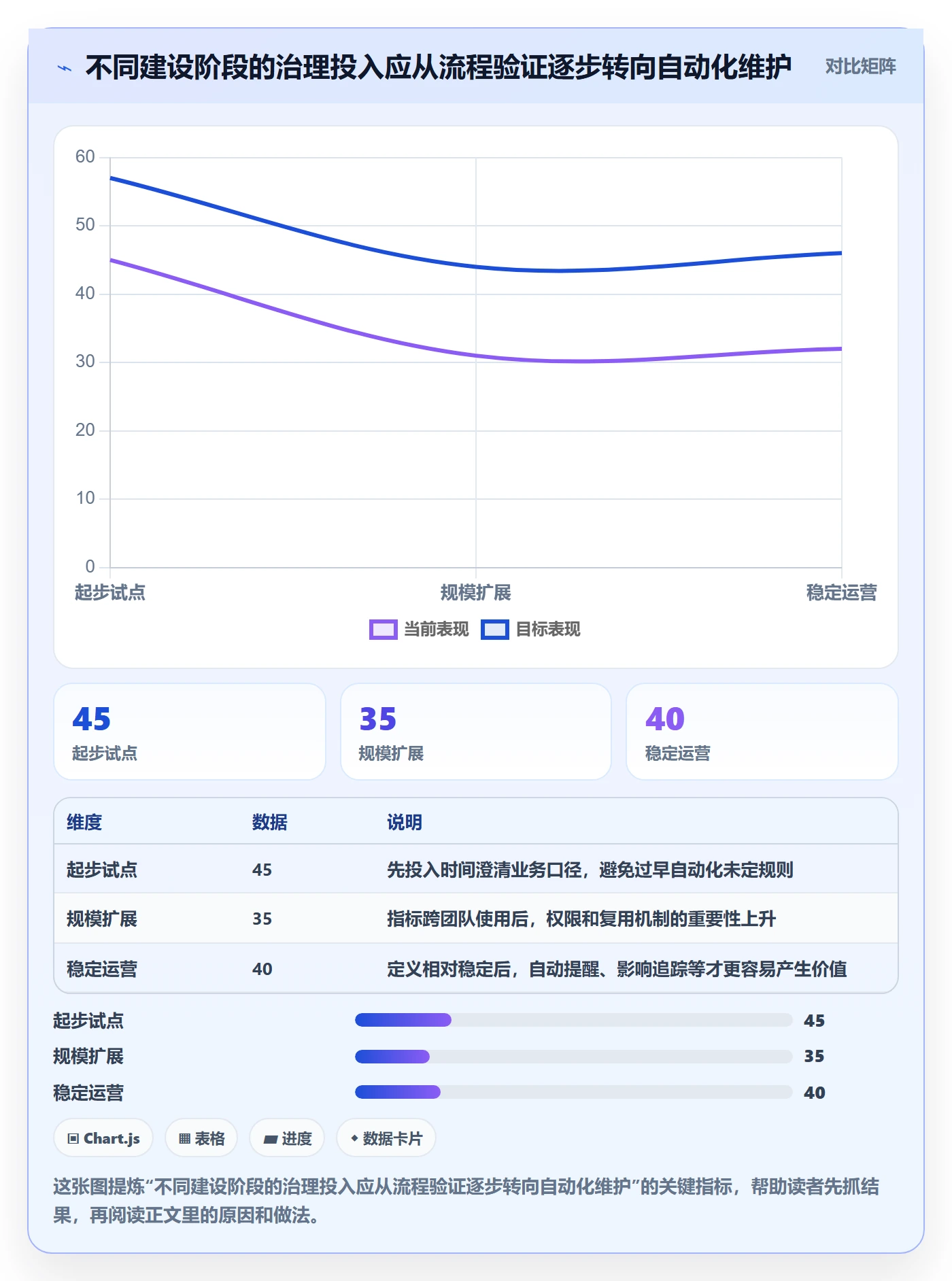
Task: Click the blue 目标表现 line on chart
Action: coord(476,267)
